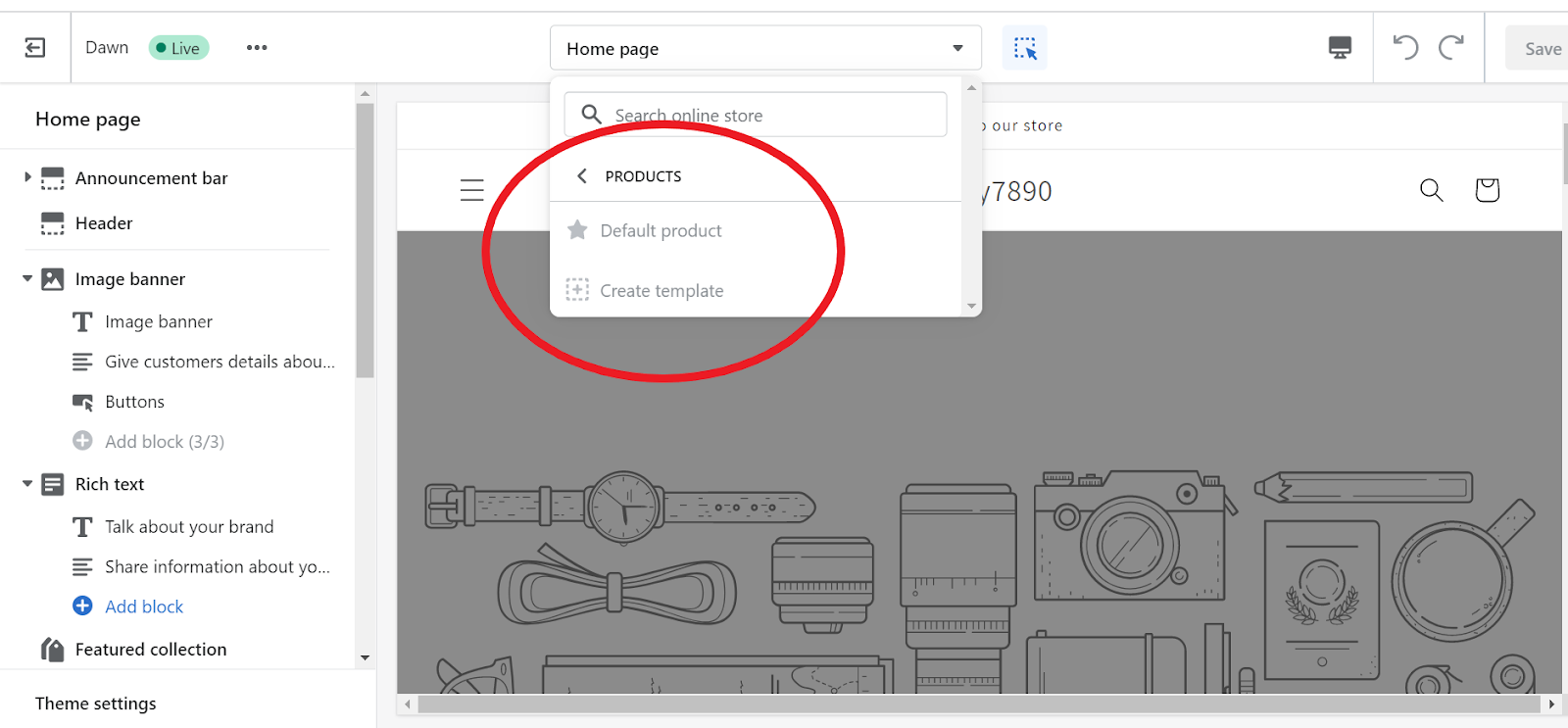Select 'Talk about your brand' block
This screenshot has width=1568, height=728.
pyautogui.click(x=189, y=526)
